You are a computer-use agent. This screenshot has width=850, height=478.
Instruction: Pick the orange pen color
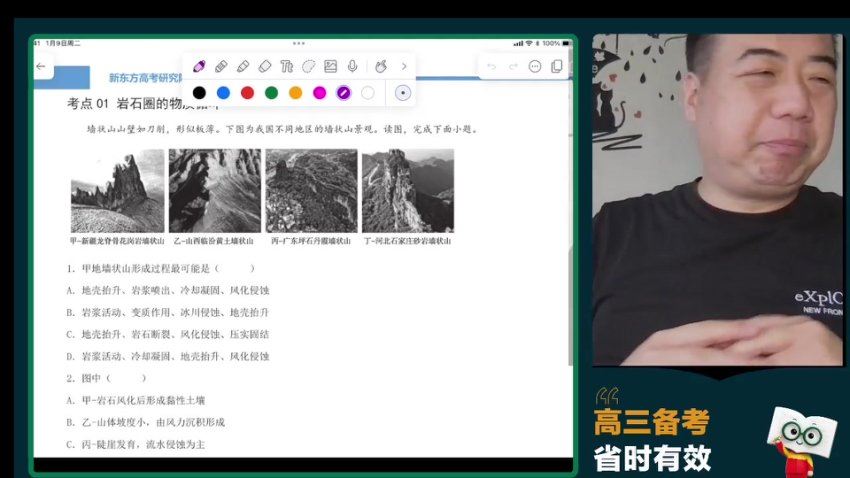click(x=295, y=93)
